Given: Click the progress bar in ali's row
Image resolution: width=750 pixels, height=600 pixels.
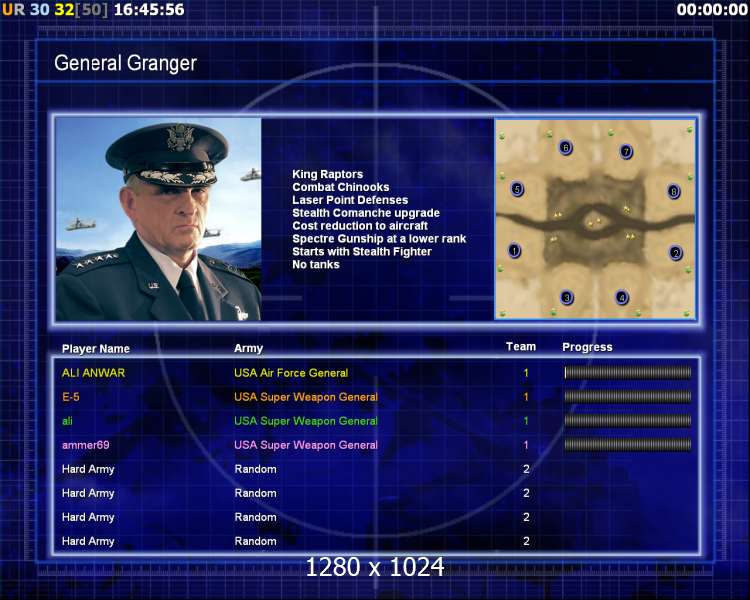Looking at the screenshot, I should (x=628, y=421).
